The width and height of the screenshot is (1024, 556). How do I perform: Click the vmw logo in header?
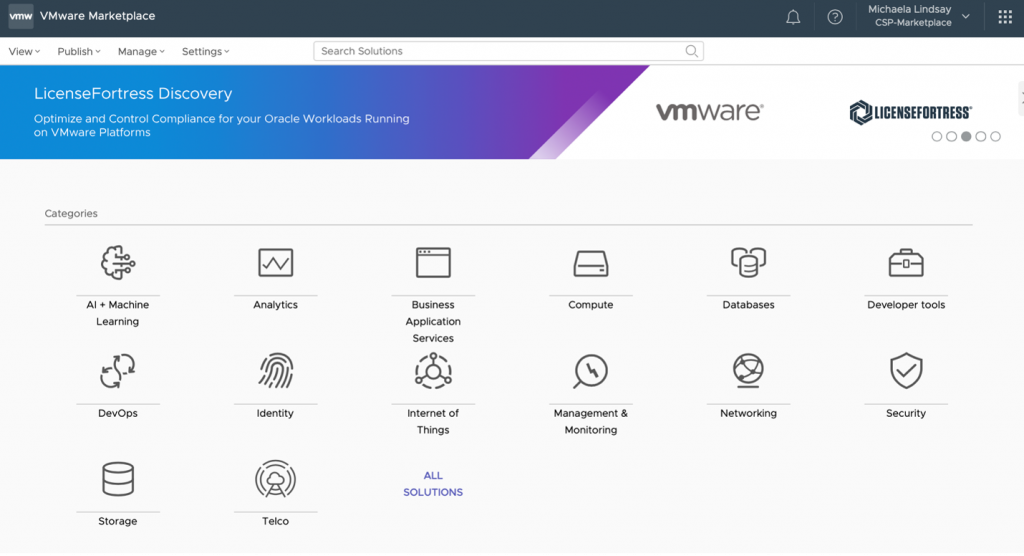(x=21, y=16)
